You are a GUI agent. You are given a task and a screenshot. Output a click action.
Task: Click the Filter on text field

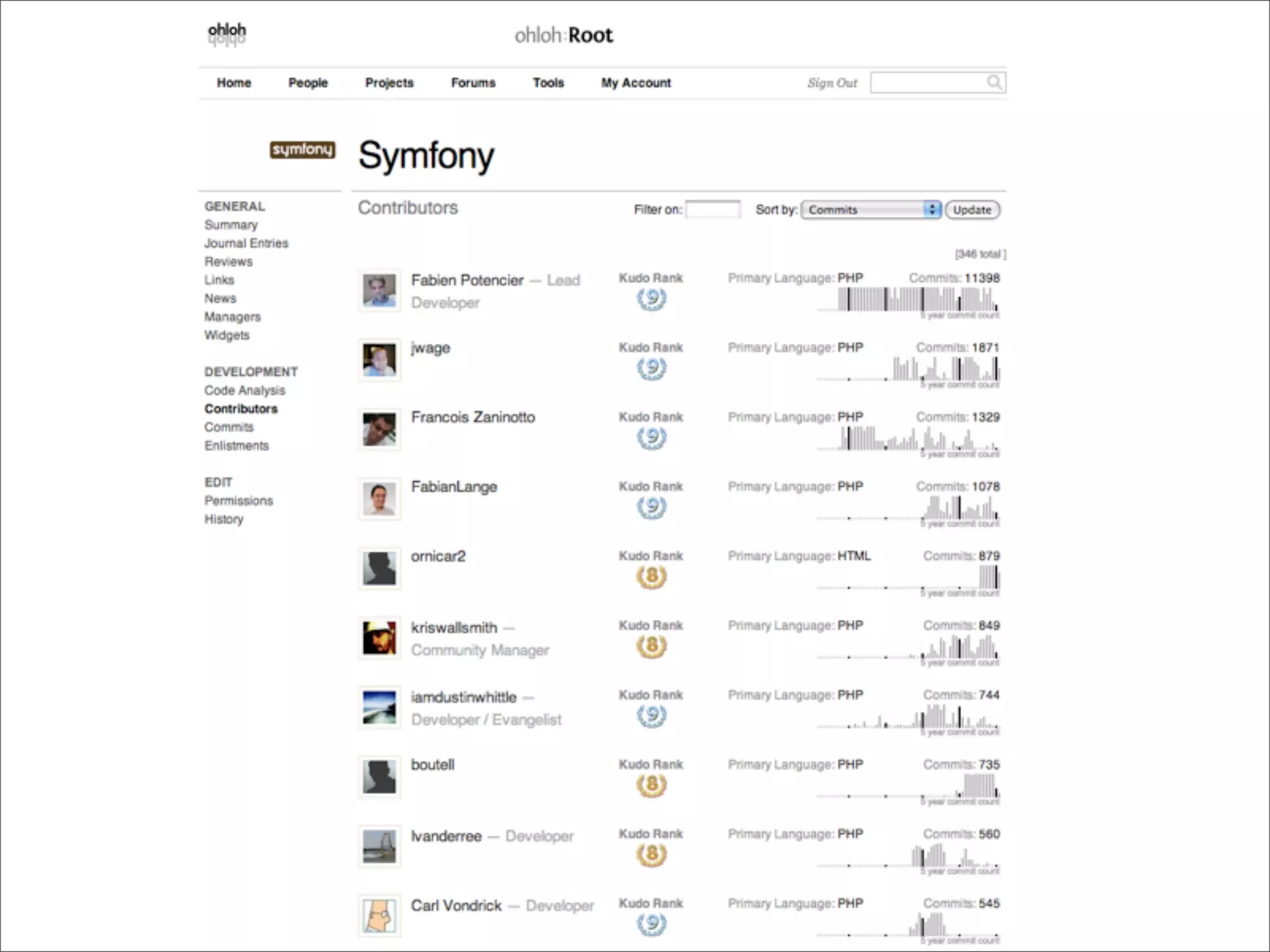point(713,209)
